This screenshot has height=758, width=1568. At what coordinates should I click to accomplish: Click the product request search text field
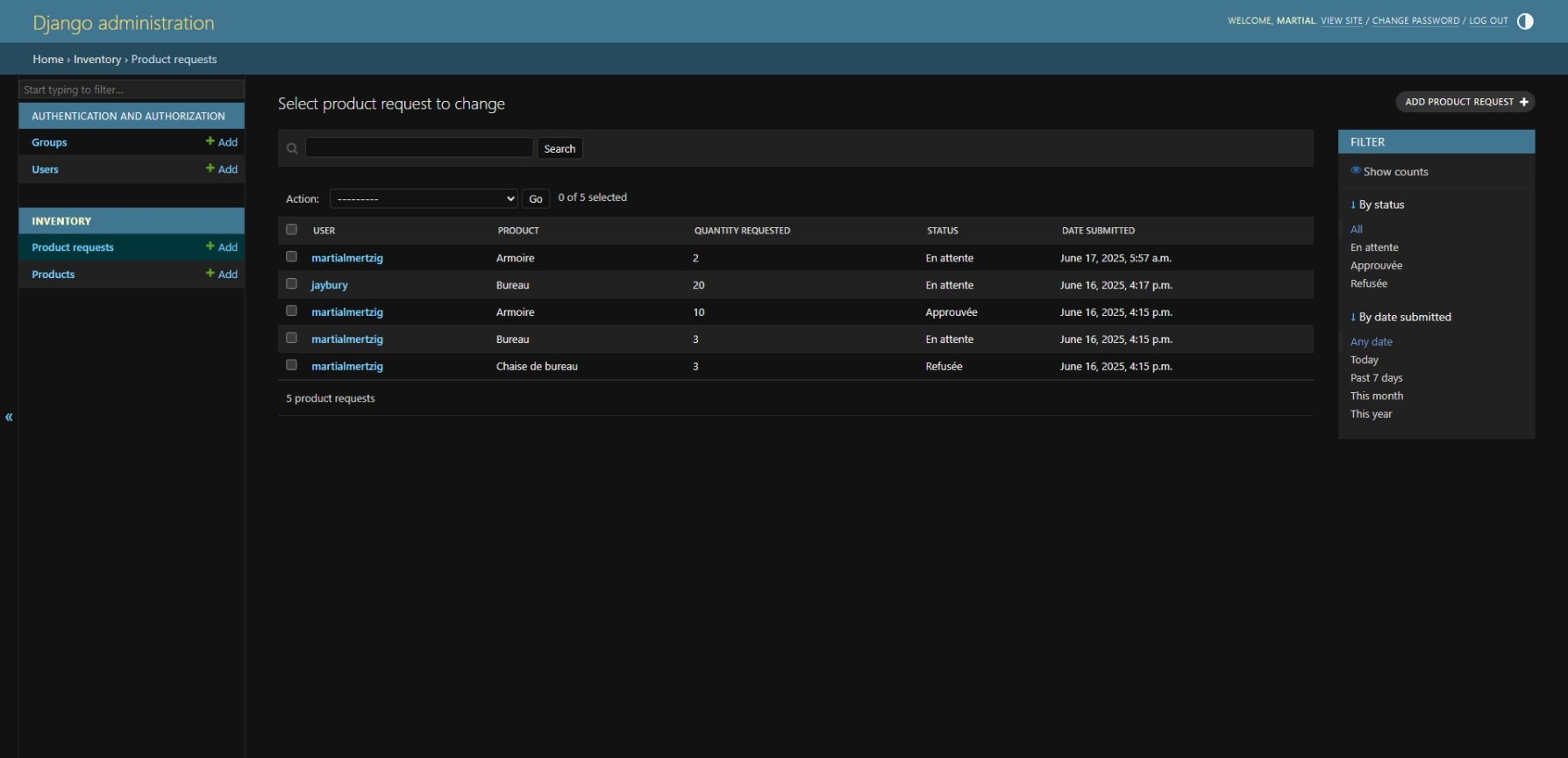click(419, 148)
